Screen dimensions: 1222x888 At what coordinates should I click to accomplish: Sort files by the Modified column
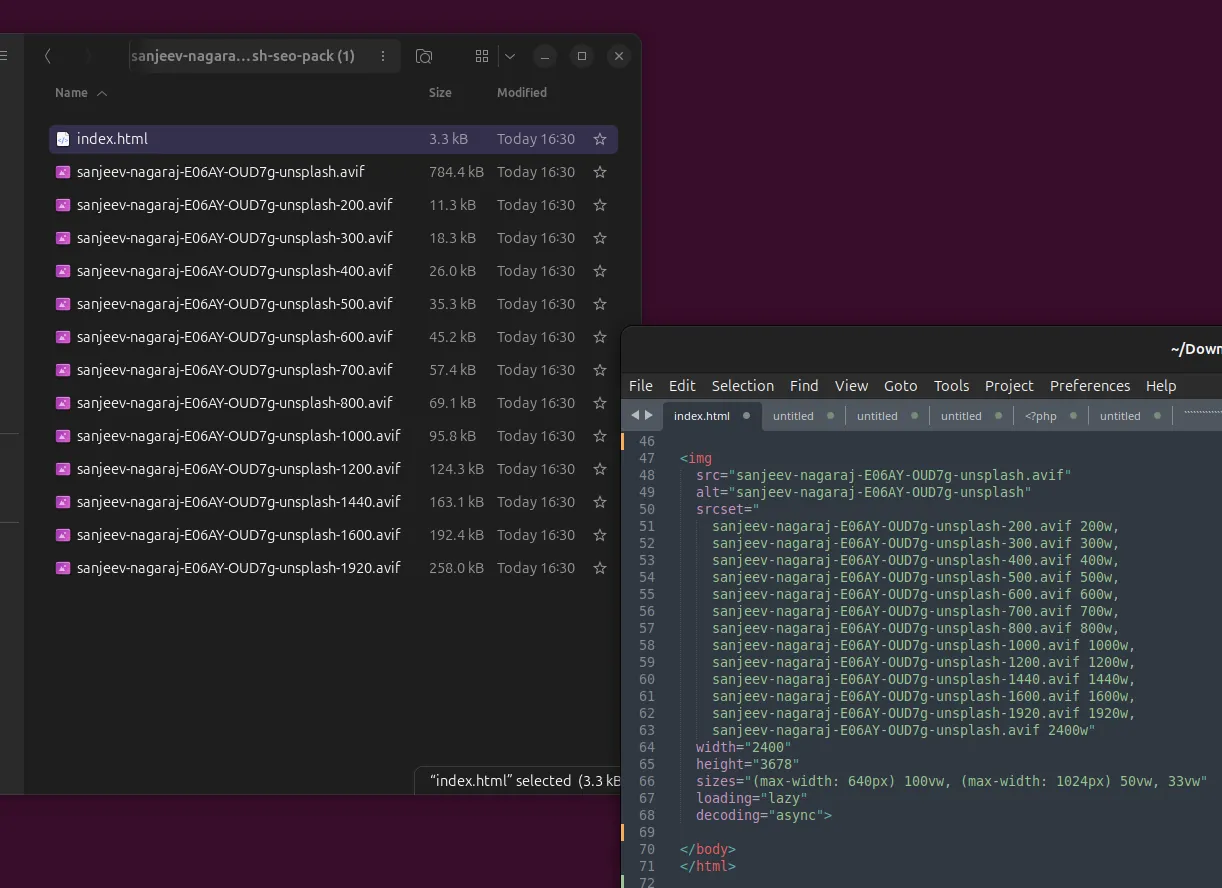pyautogui.click(x=522, y=93)
